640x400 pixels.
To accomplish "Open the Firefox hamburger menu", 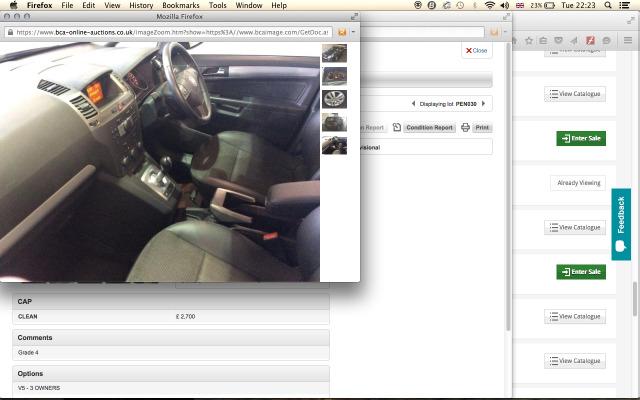I will tap(628, 40).
